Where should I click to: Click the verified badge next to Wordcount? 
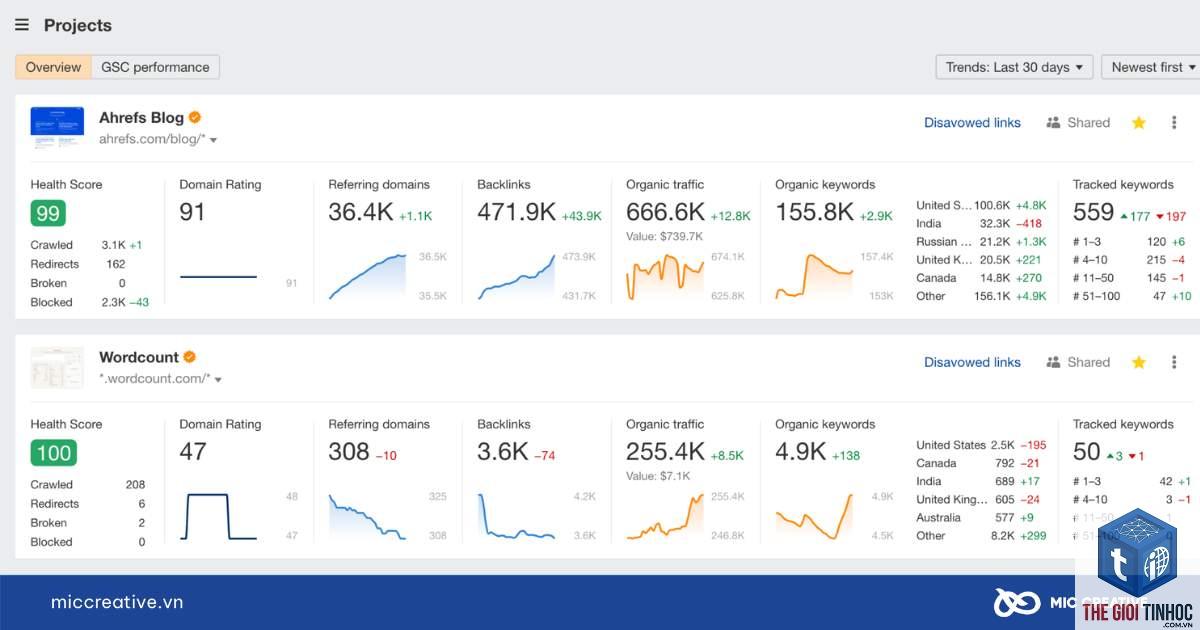point(189,357)
